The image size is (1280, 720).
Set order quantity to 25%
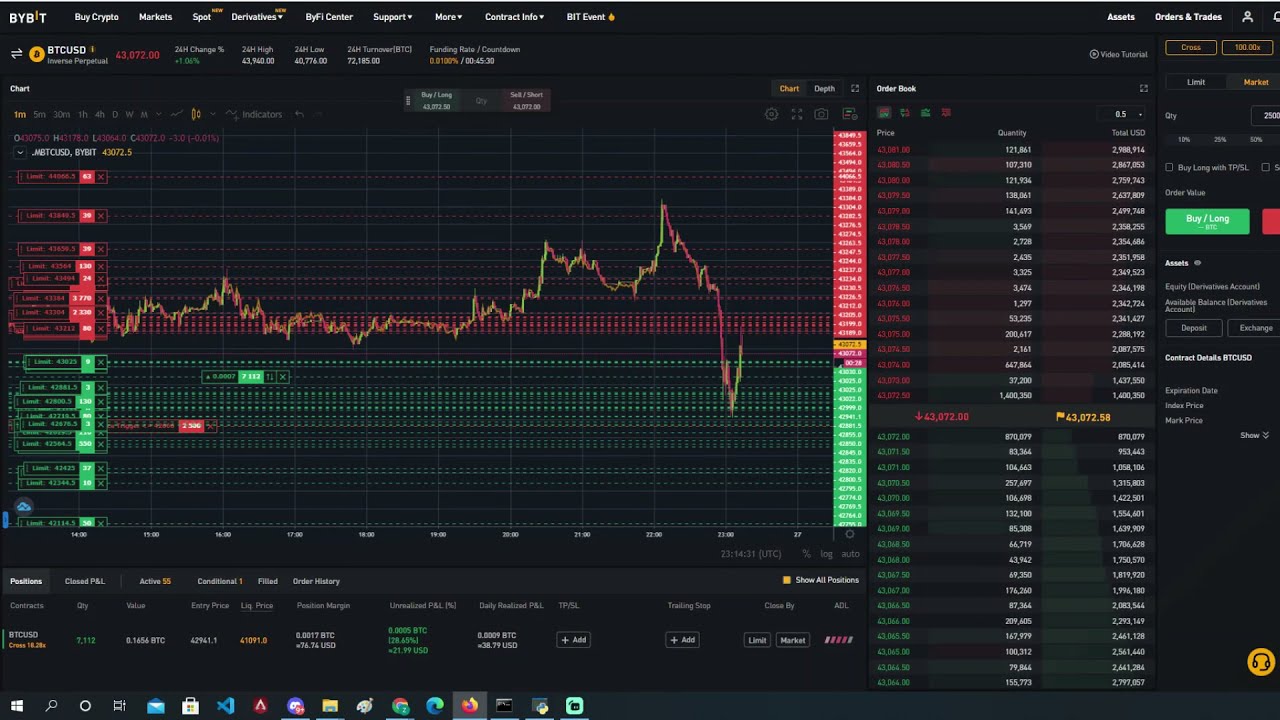(1220, 140)
